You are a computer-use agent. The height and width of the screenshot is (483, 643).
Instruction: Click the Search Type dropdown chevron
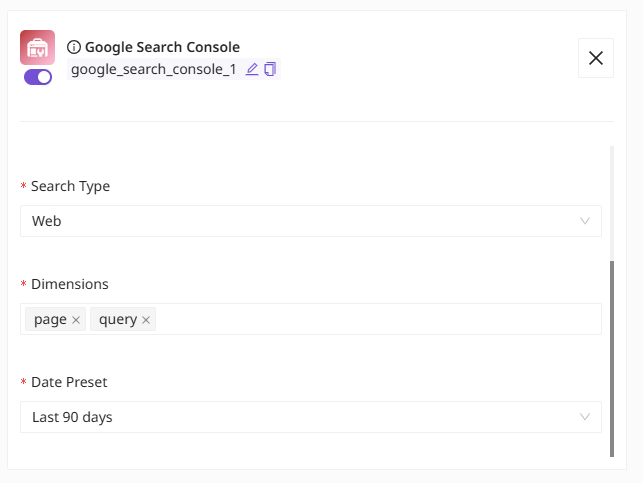point(585,221)
